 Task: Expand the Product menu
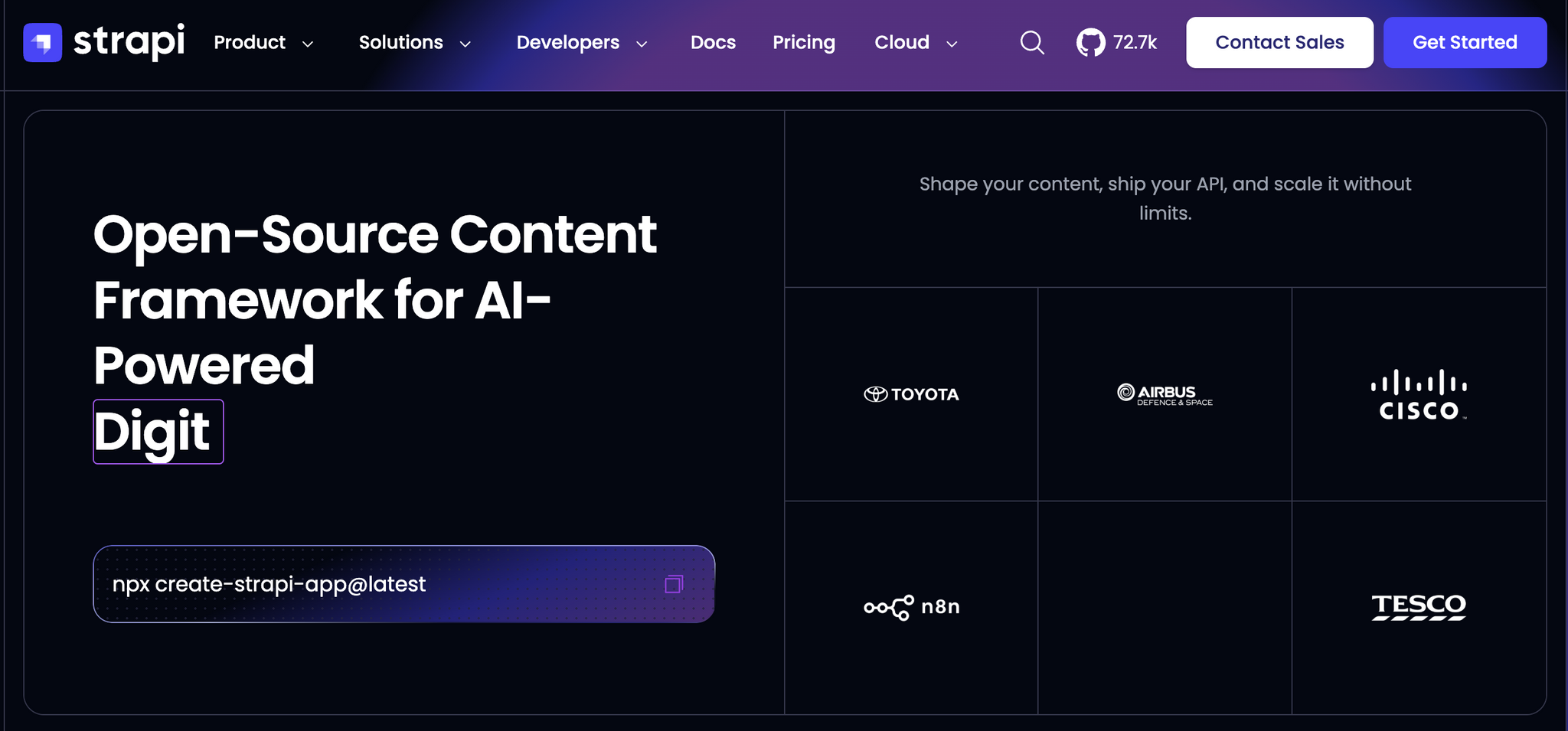[x=263, y=43]
